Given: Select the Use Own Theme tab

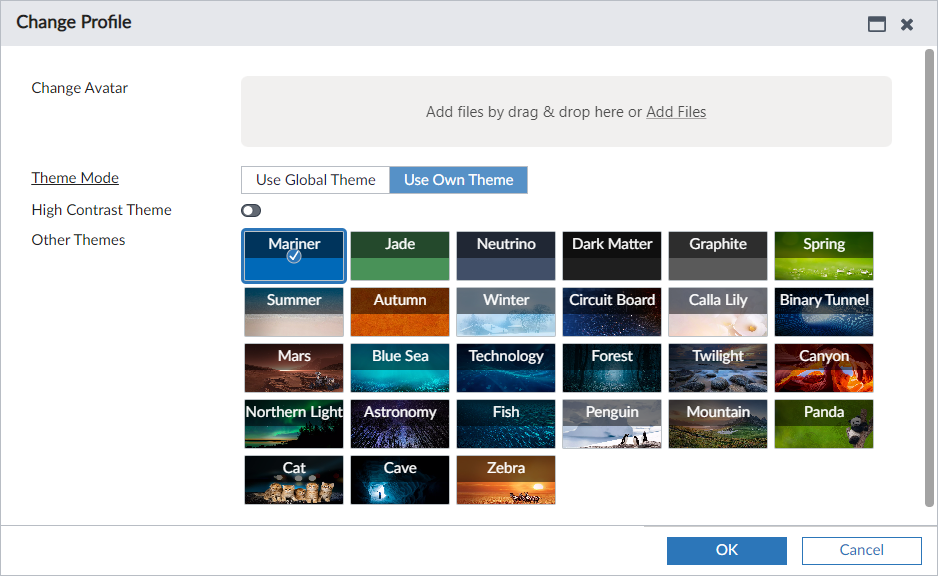Looking at the screenshot, I should click(458, 180).
